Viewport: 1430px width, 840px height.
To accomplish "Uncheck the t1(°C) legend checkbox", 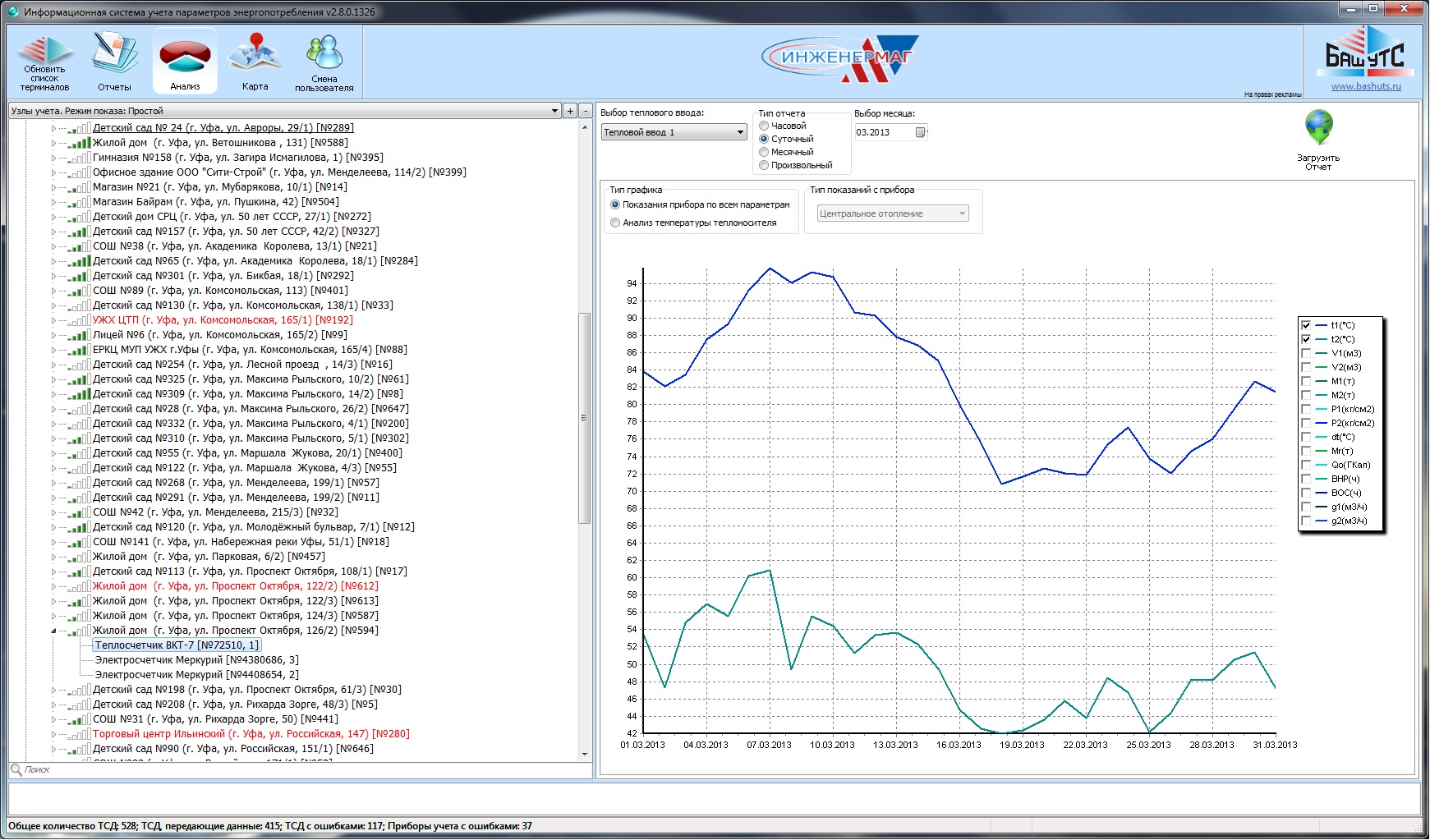I will (x=1306, y=325).
